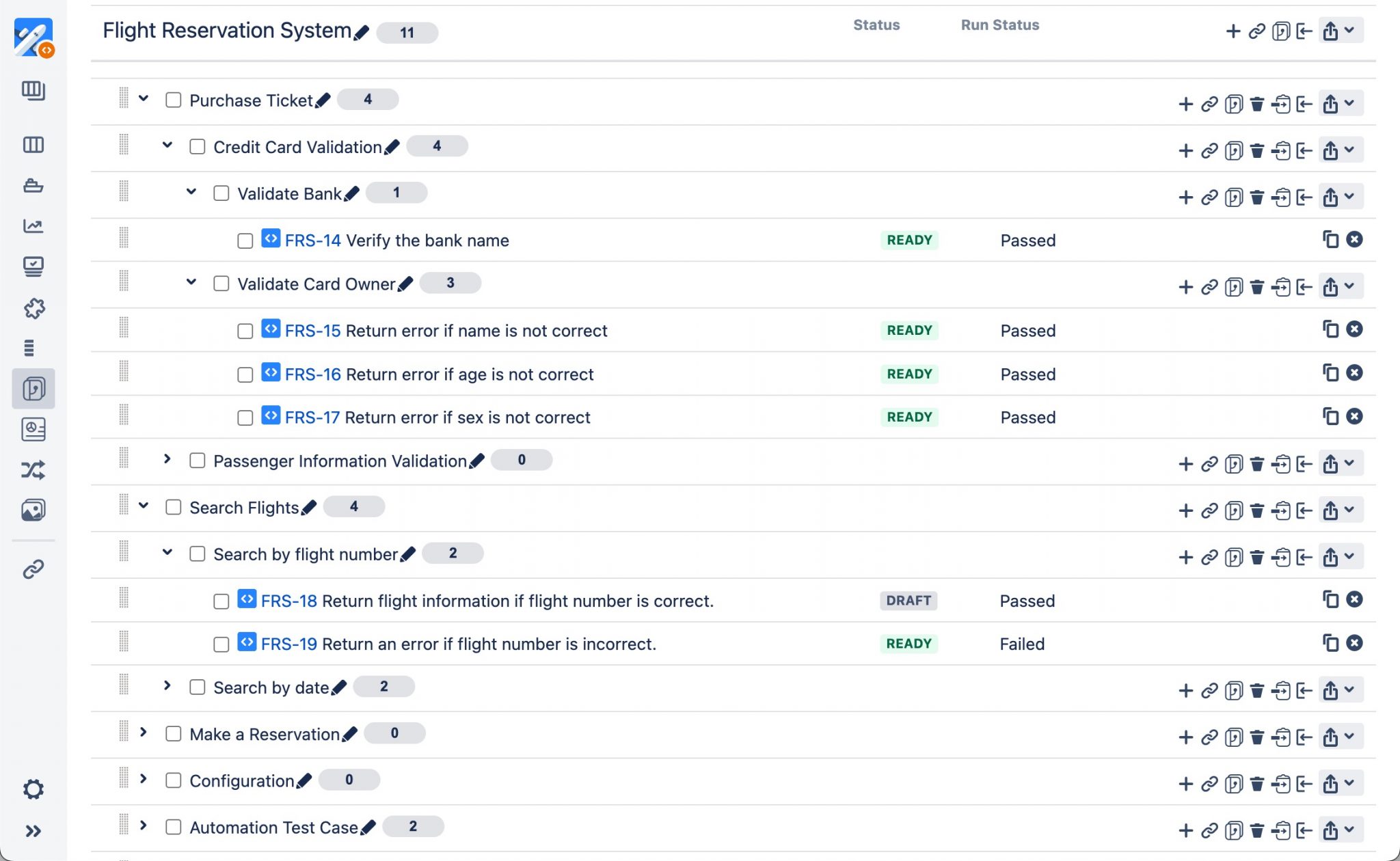Open settings gear in left sidebar
Viewport: 1400px width, 861px height.
tap(33, 789)
